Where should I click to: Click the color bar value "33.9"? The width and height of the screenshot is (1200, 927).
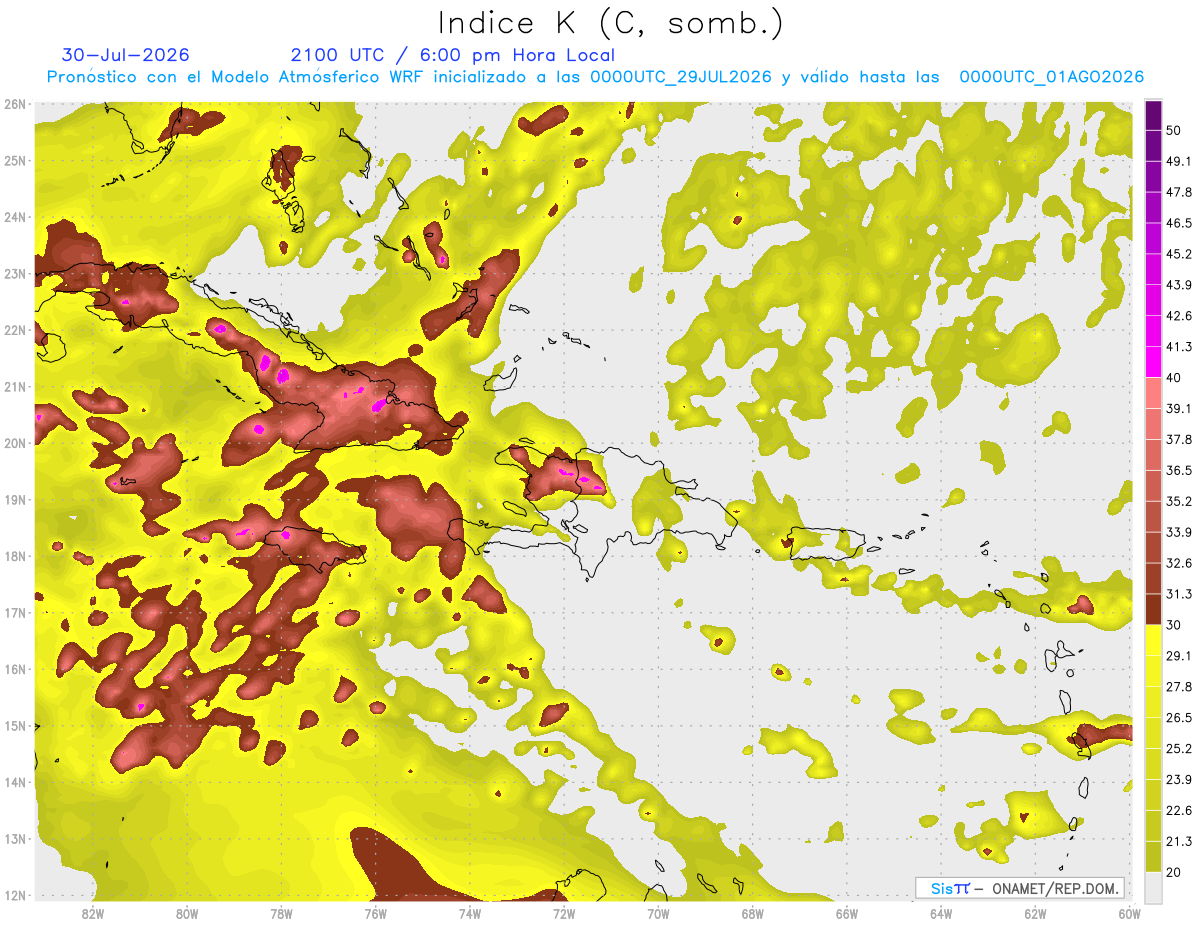click(1178, 532)
